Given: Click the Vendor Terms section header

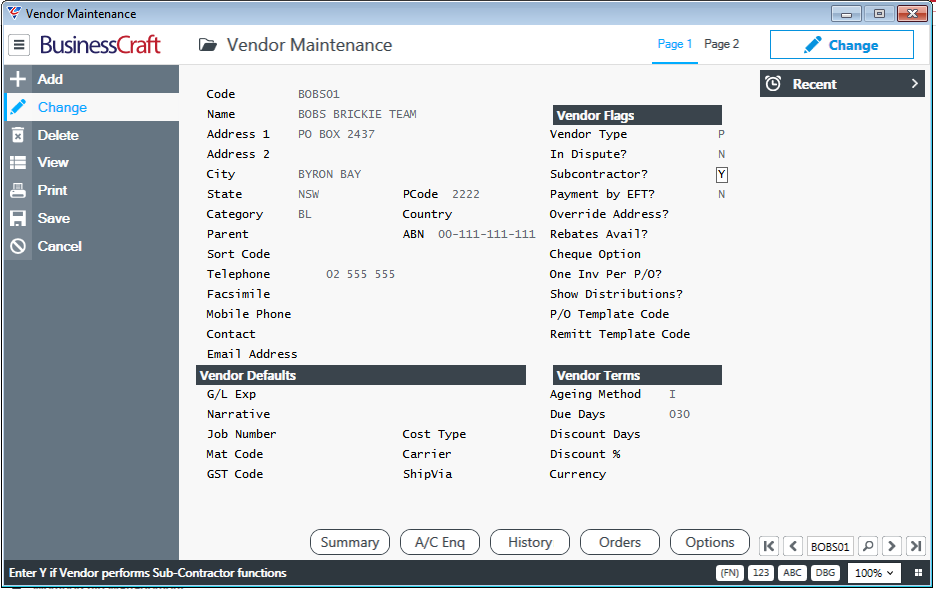Looking at the screenshot, I should (x=637, y=375).
